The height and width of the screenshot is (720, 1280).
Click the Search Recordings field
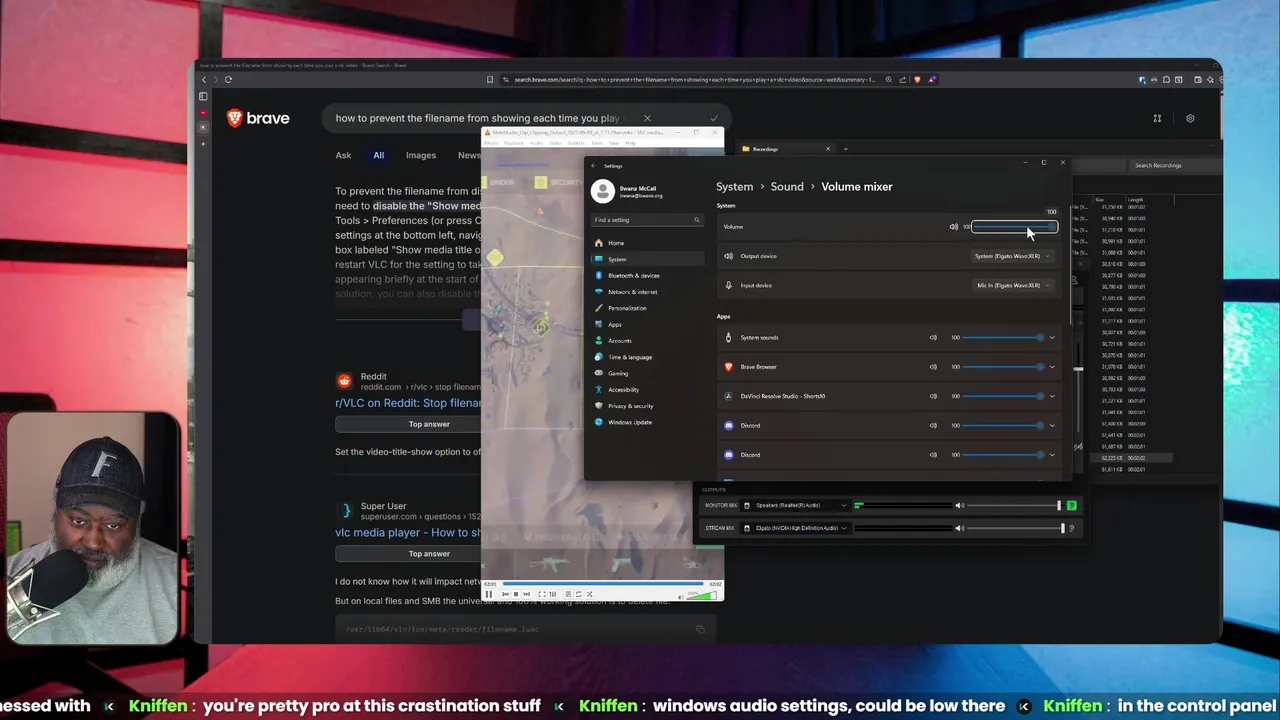coord(1174,165)
